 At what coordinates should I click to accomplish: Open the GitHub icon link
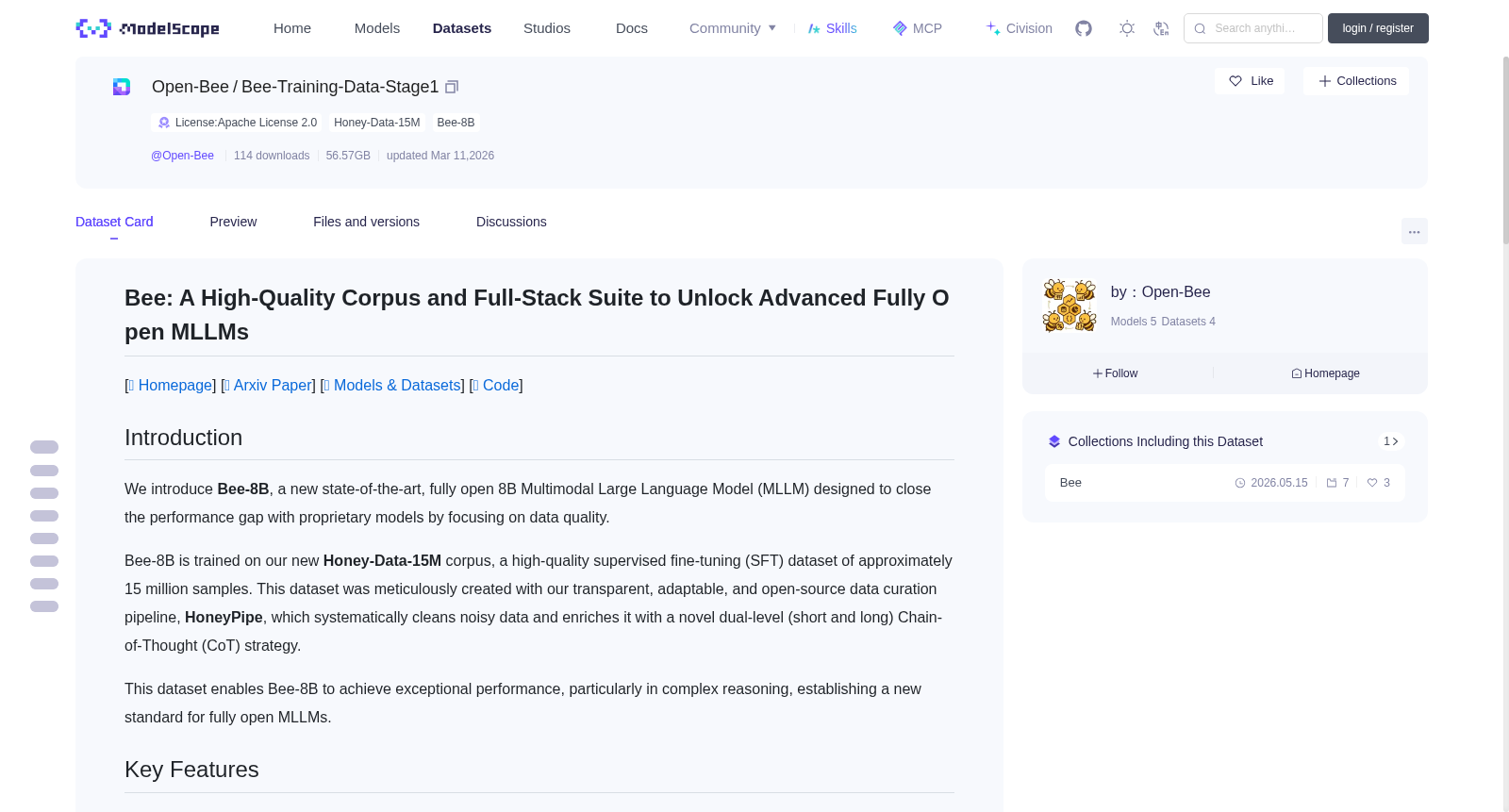tap(1084, 28)
